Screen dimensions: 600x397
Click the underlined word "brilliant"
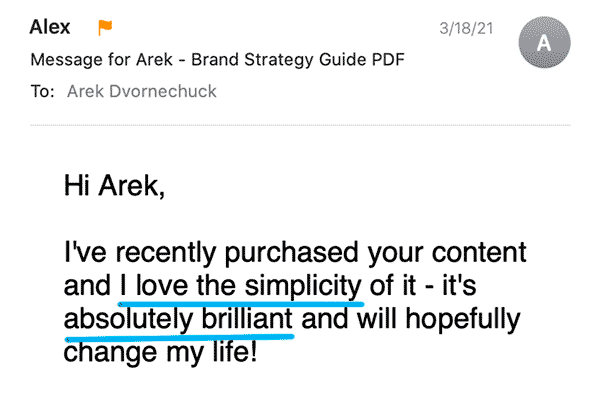247,319
